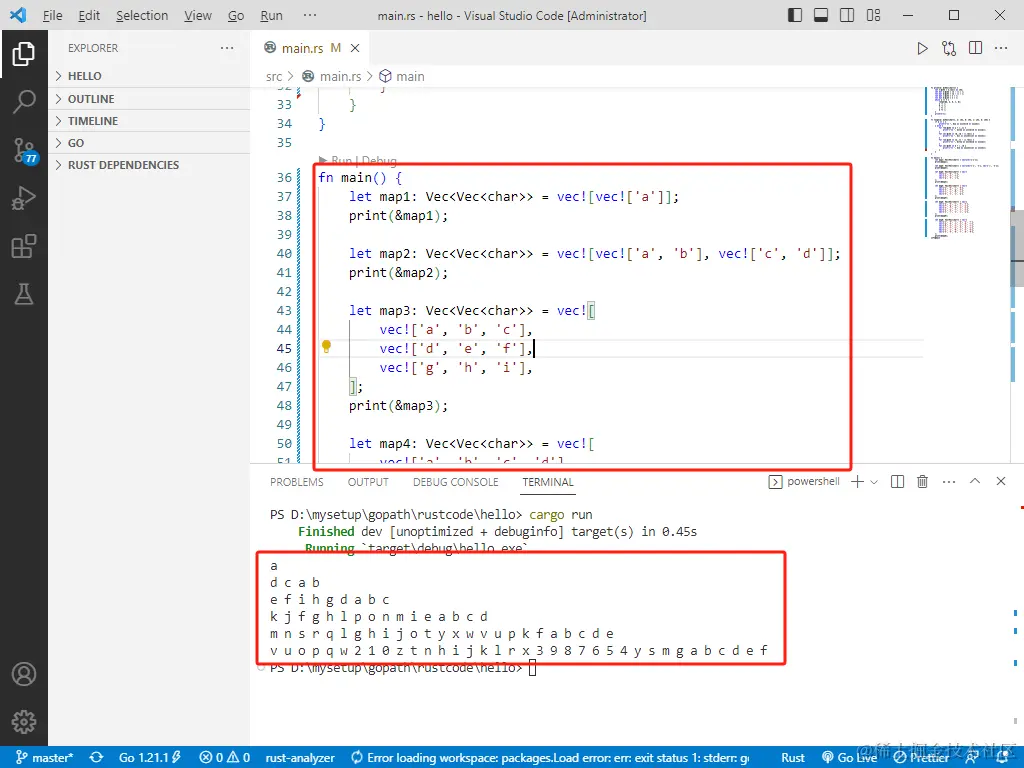Open the Extensions view icon
Image resolution: width=1024 pixels, height=768 pixels.
click(x=24, y=246)
